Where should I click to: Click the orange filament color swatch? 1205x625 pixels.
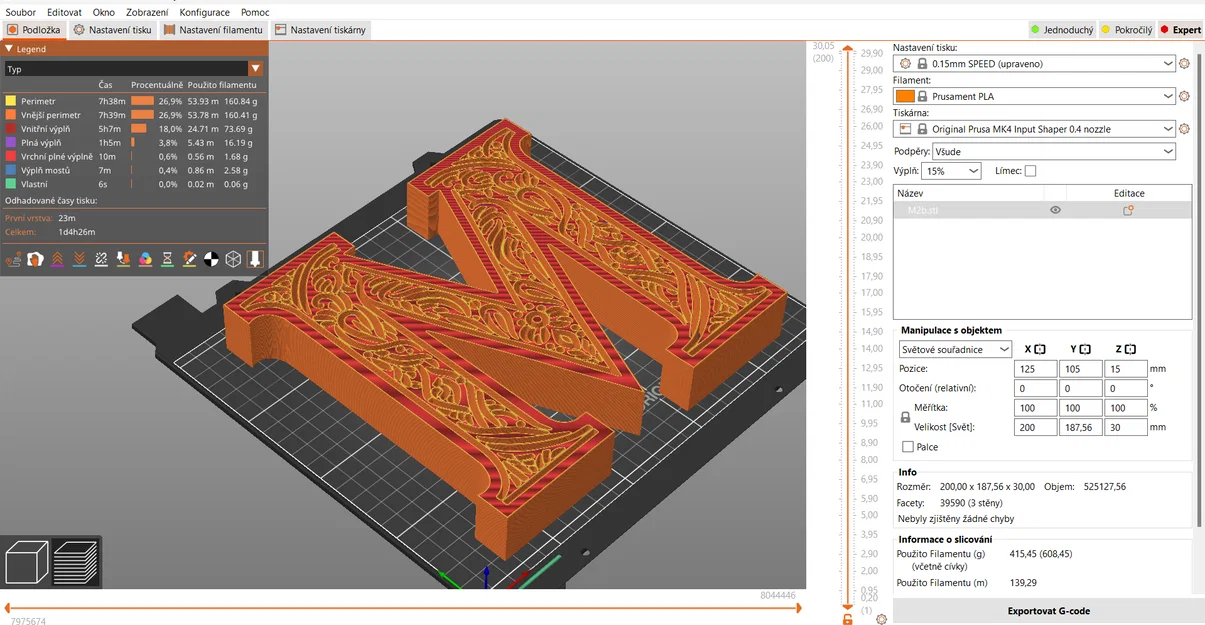pos(906,96)
